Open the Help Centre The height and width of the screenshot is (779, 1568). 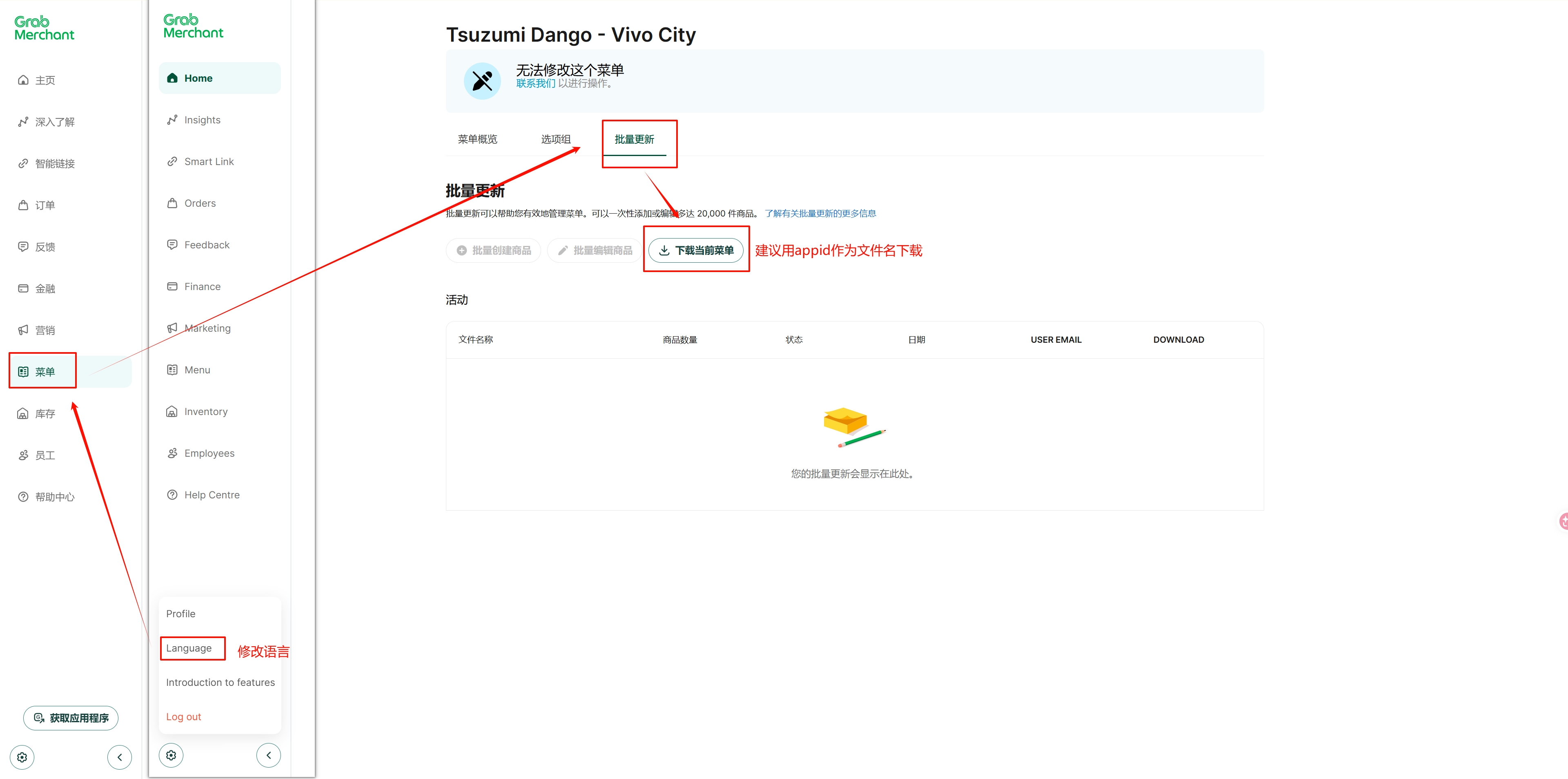coord(211,495)
